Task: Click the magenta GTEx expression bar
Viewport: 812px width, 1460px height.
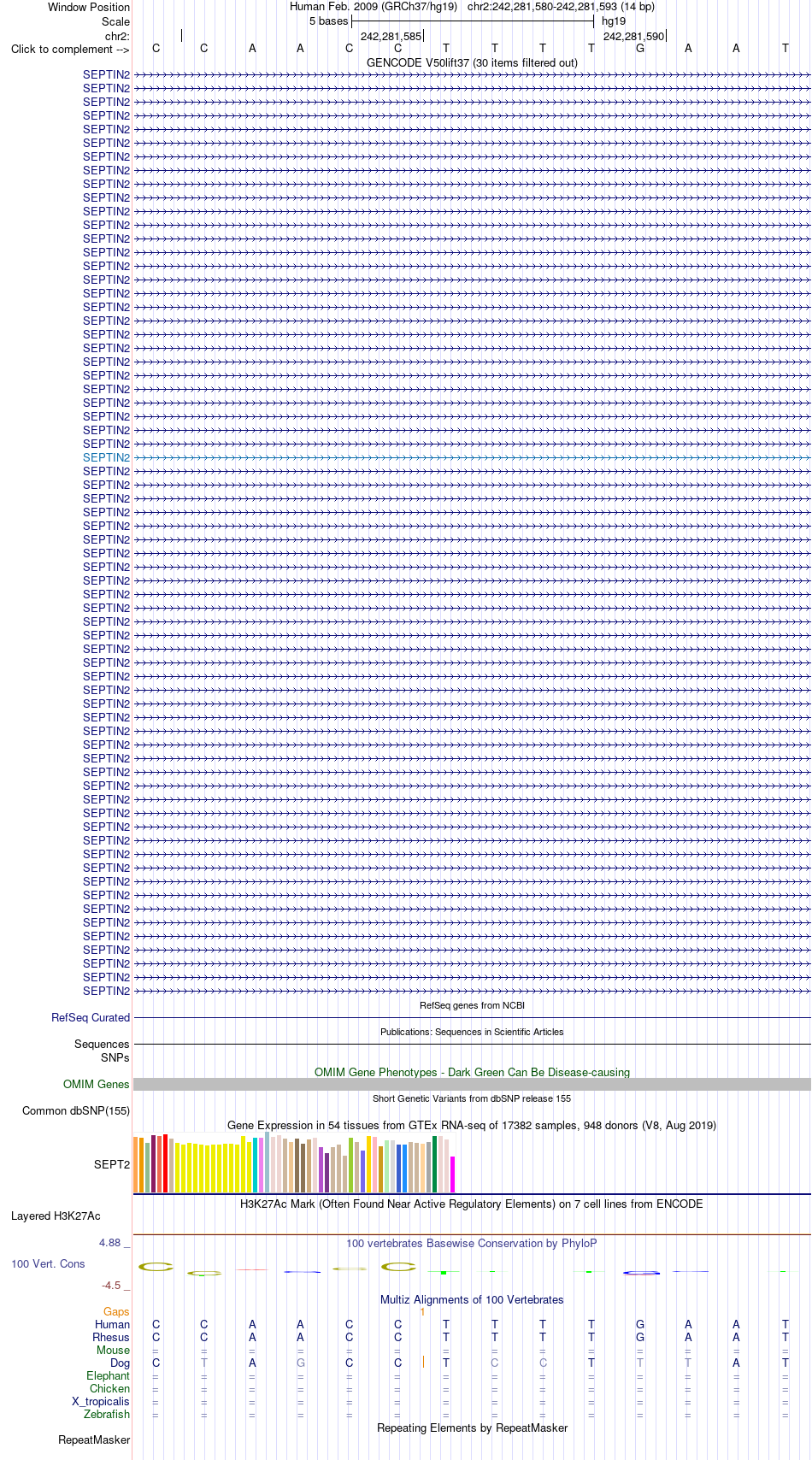Action: (453, 1174)
